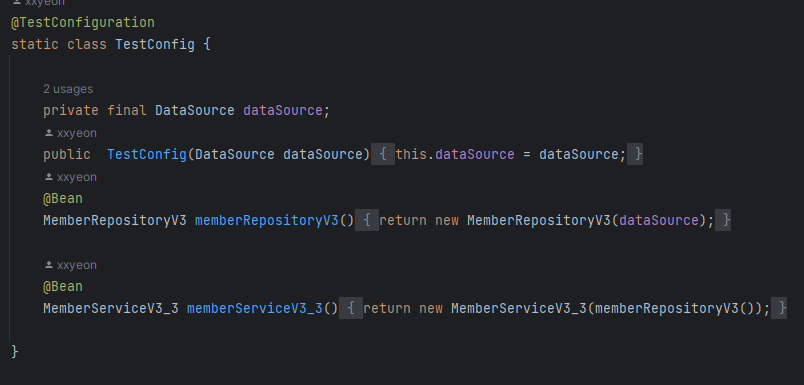This screenshot has width=804, height=385.
Task: Click MemberRepositoryV3 constructor call after new
Action: [x=538, y=221]
